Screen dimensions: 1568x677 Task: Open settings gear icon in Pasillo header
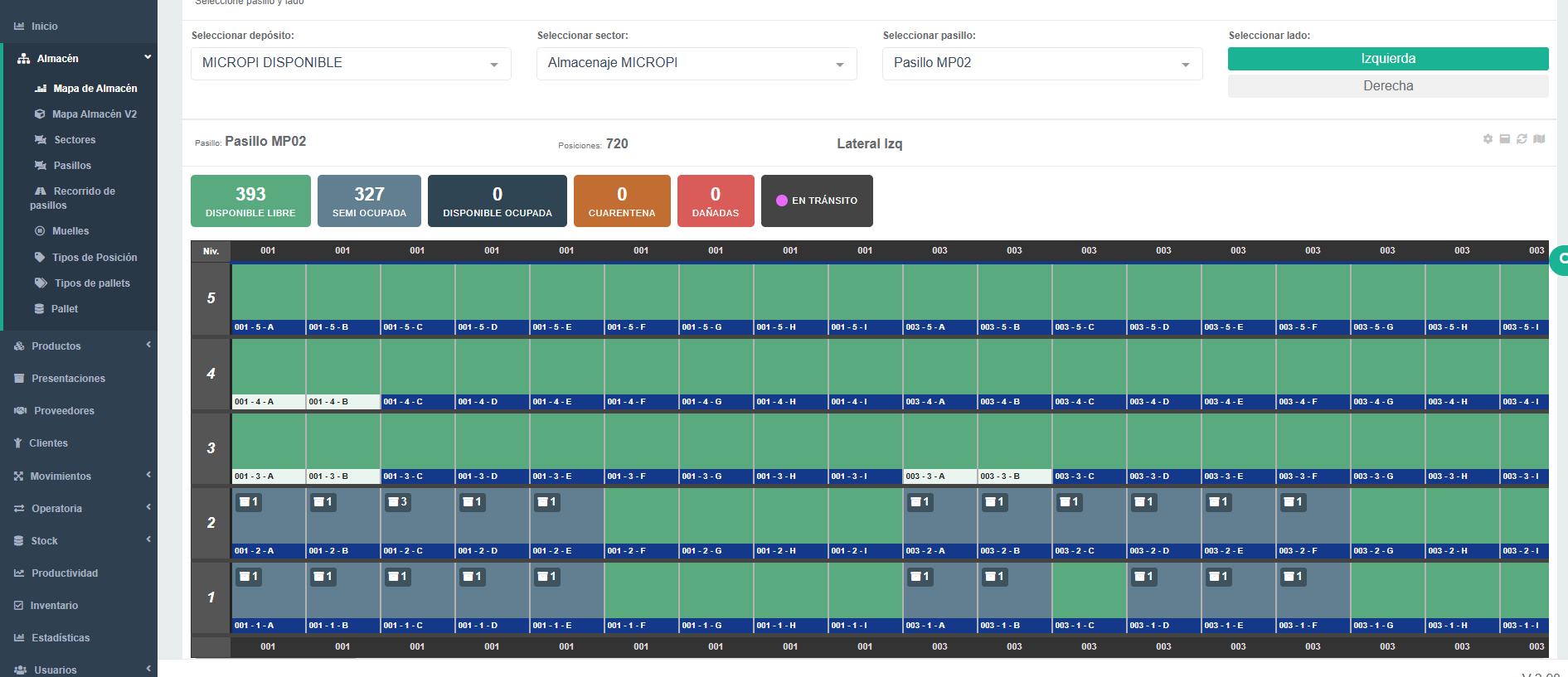point(1488,139)
